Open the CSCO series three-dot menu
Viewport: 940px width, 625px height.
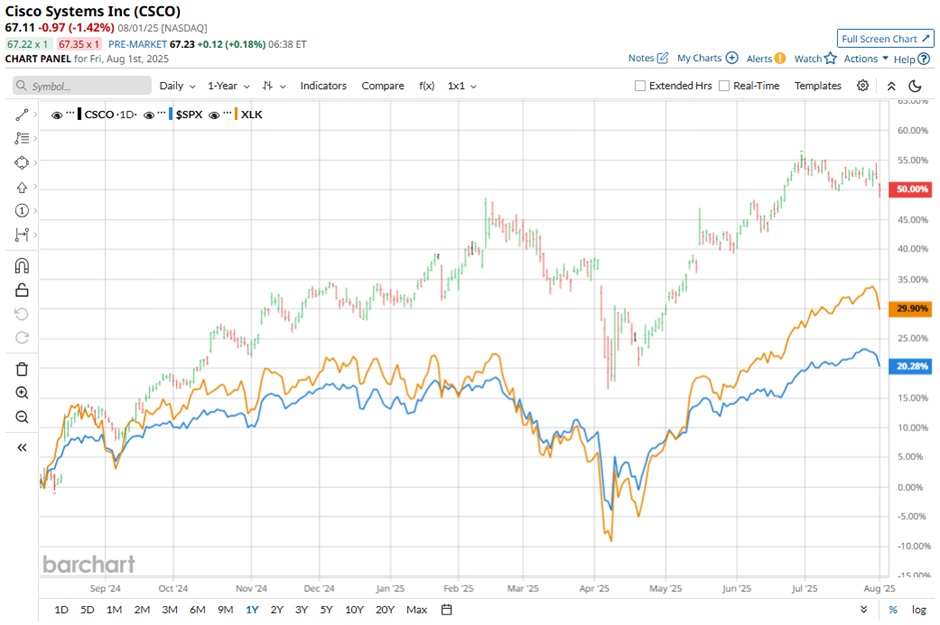pos(70,114)
